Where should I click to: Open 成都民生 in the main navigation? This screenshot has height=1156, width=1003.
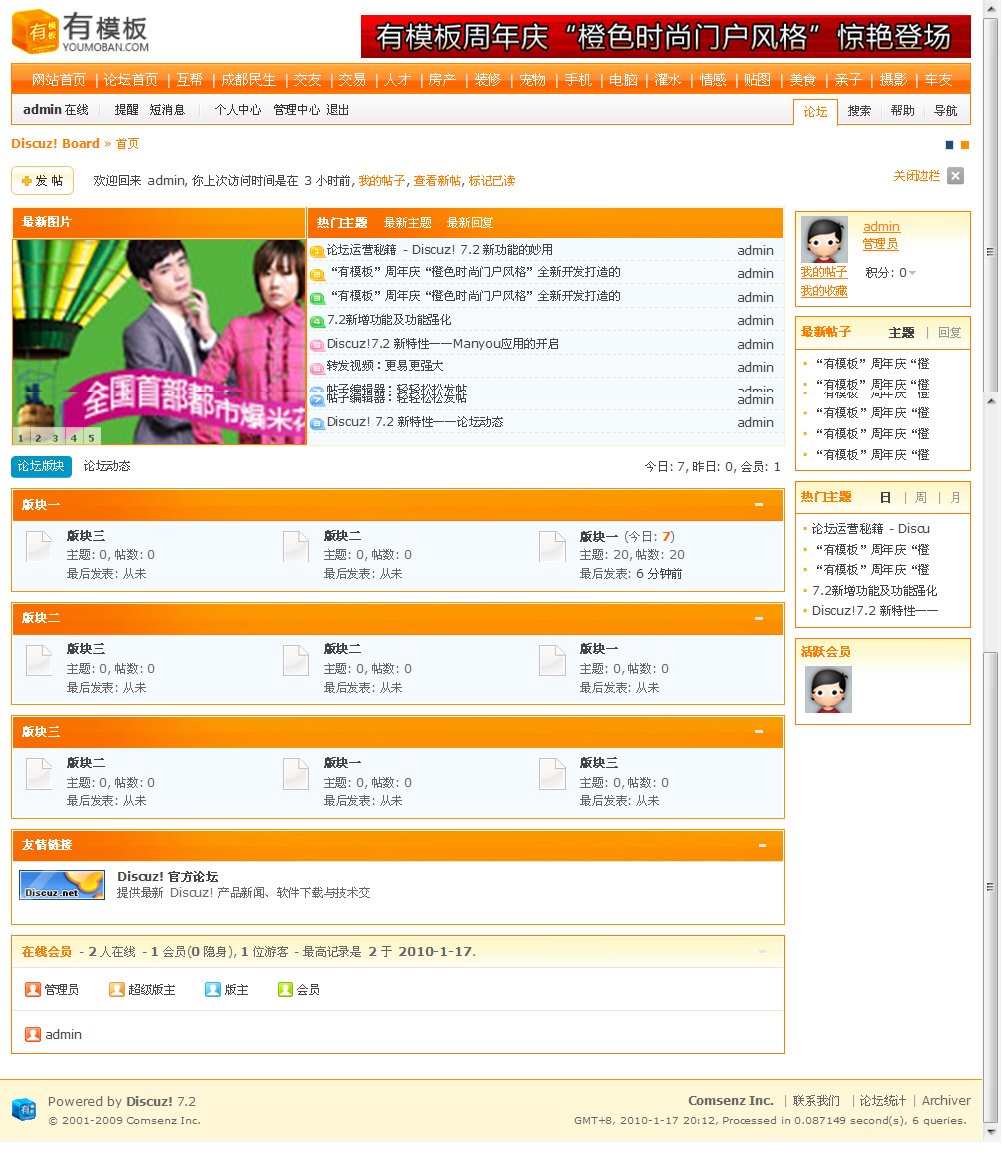pyautogui.click(x=249, y=80)
